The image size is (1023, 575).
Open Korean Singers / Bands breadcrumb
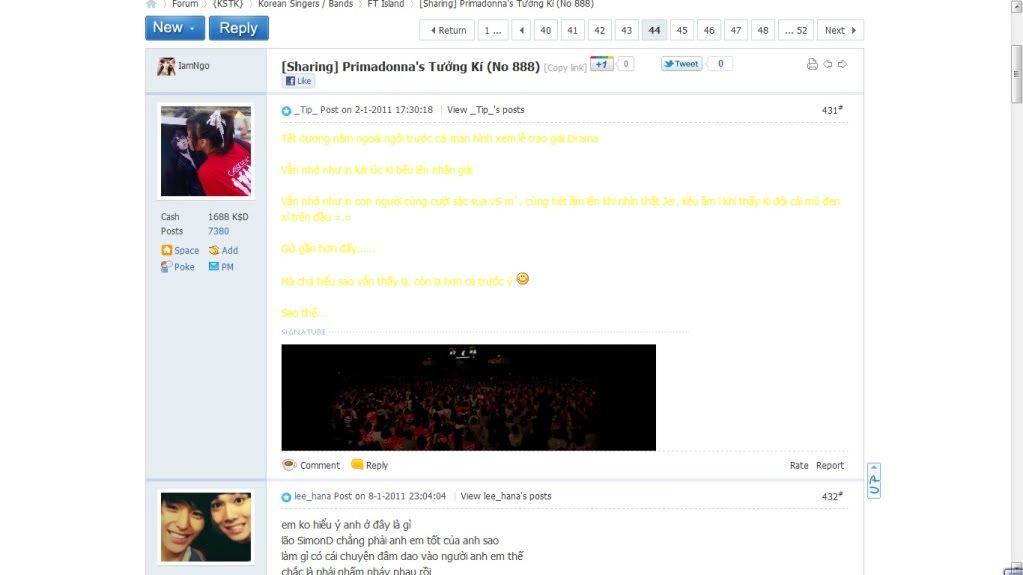point(305,4)
